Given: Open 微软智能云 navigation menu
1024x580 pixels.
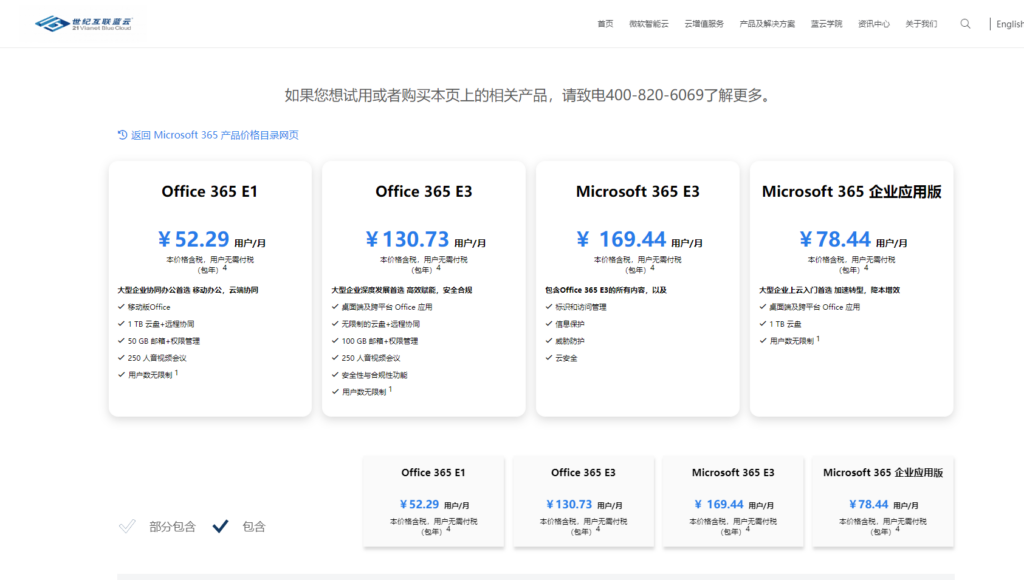Looking at the screenshot, I should coord(648,24).
